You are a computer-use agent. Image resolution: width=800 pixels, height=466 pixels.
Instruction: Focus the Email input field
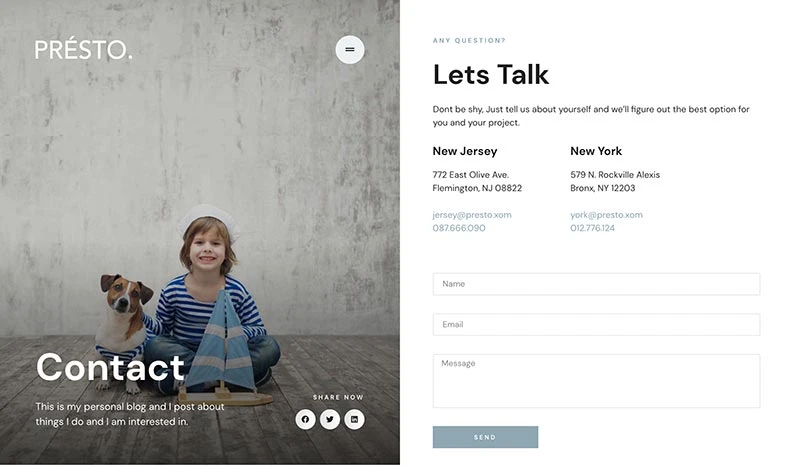596,325
